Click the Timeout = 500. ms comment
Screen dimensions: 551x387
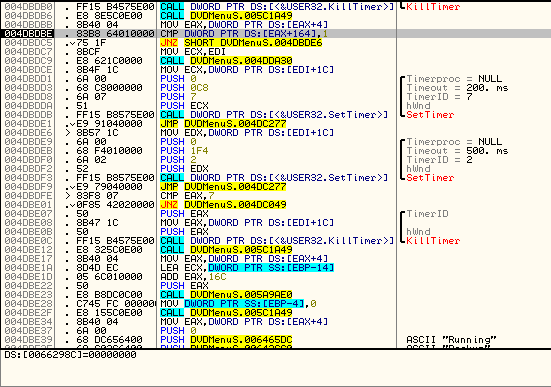click(x=458, y=151)
